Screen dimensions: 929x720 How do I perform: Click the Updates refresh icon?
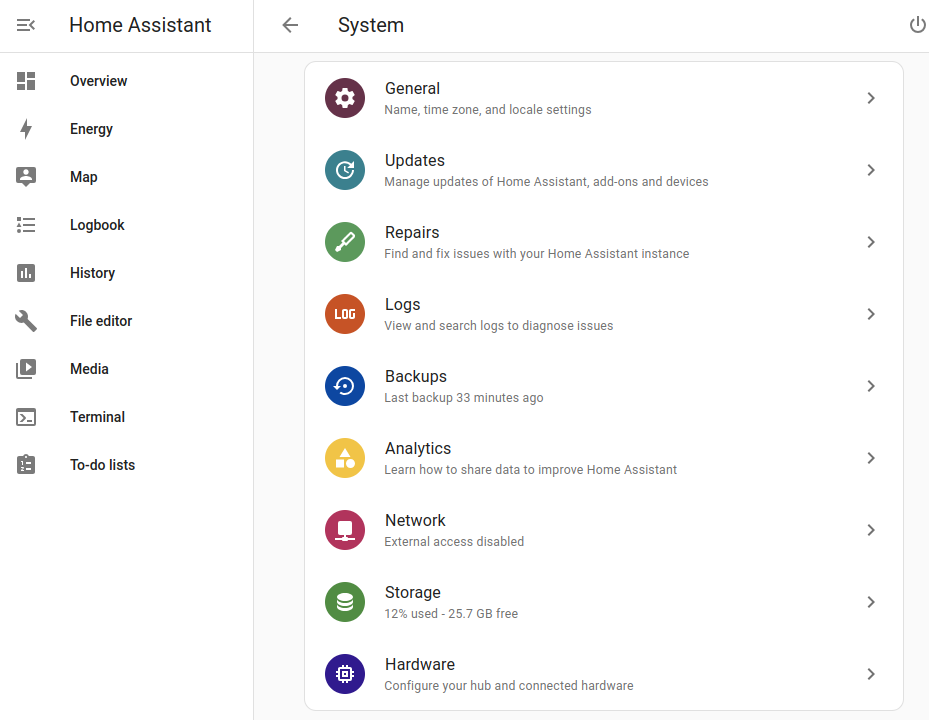(x=345, y=170)
